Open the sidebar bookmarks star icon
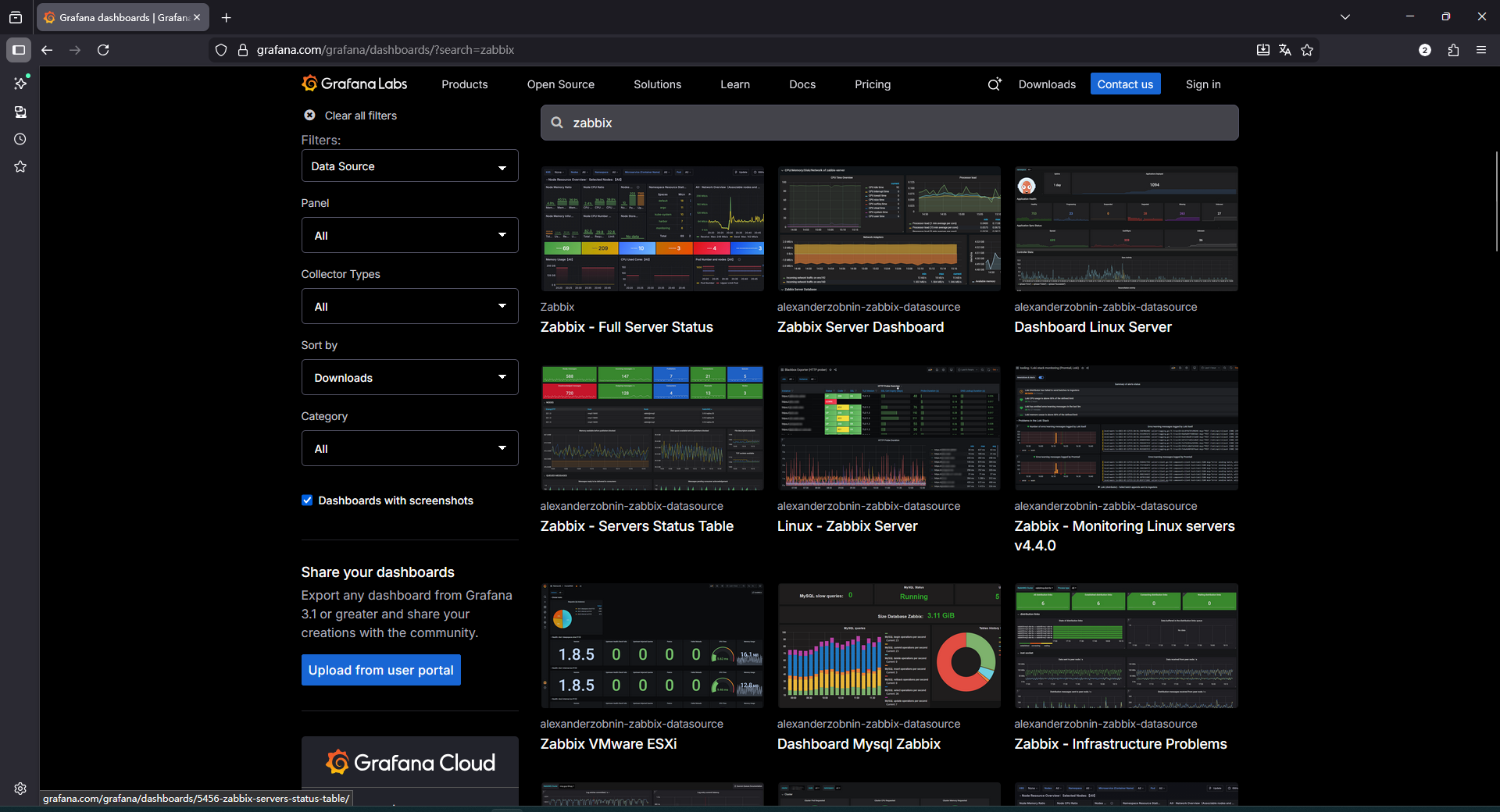Viewport: 1500px width, 812px height. [x=20, y=166]
